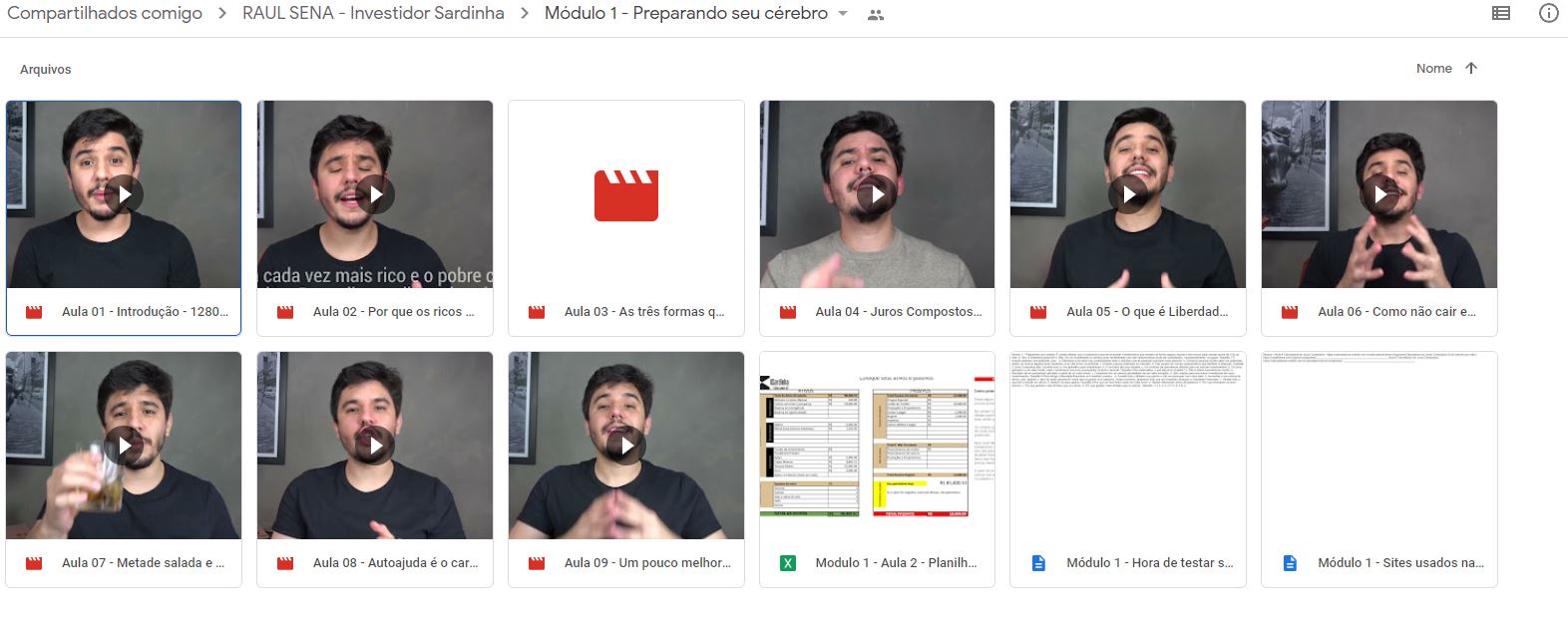Play Aula 05 - O que é Liberdade video

tap(1128, 194)
